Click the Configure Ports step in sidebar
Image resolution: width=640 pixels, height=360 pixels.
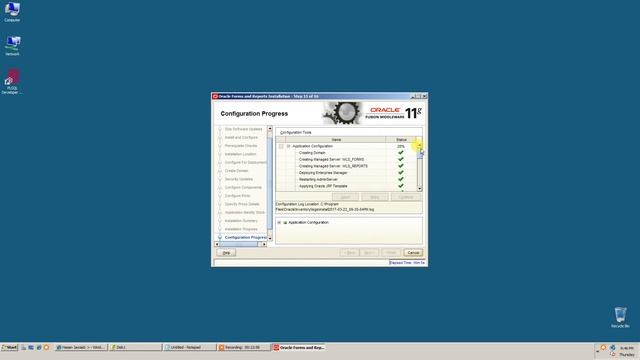click(238, 196)
